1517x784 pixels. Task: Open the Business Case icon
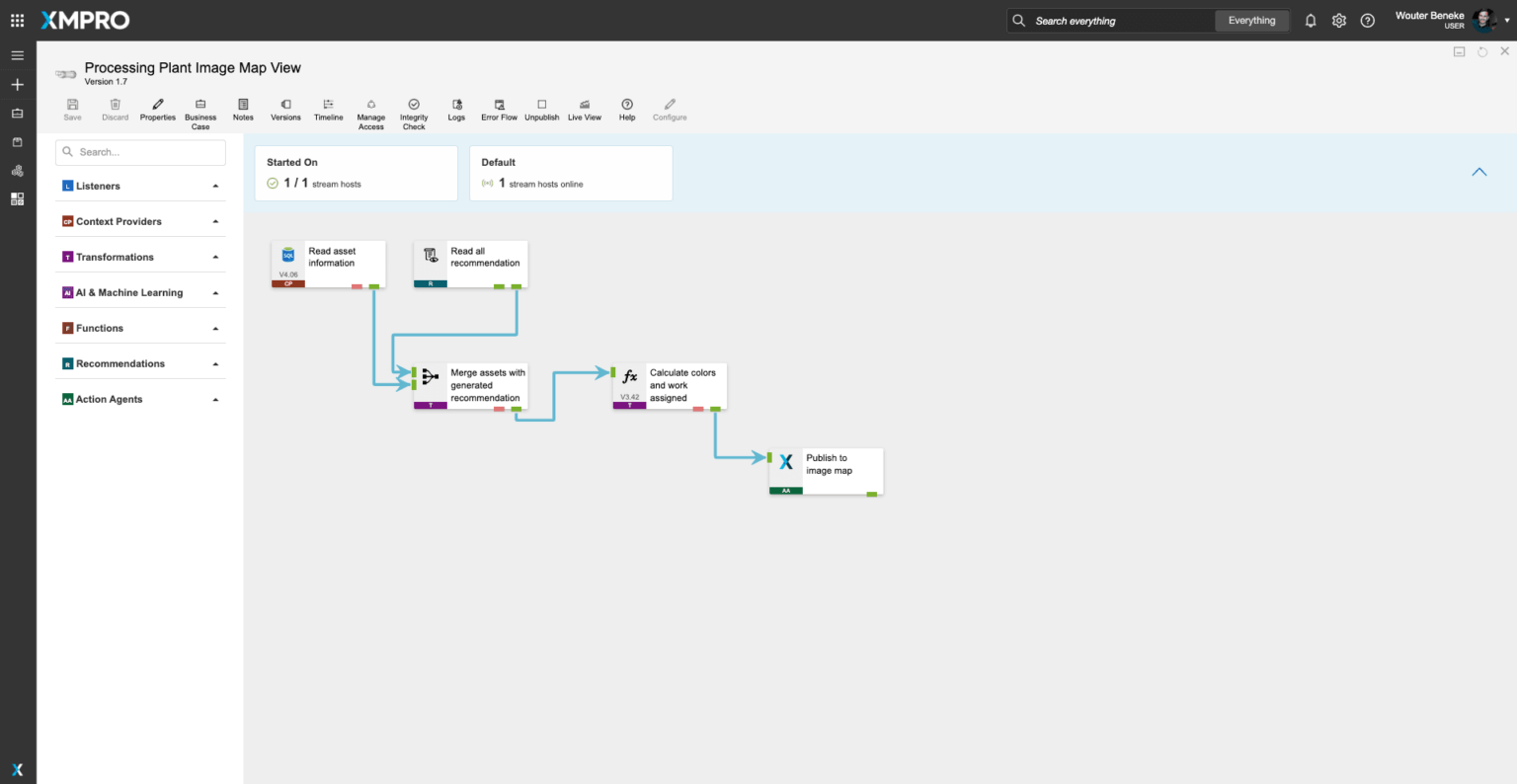[200, 110]
